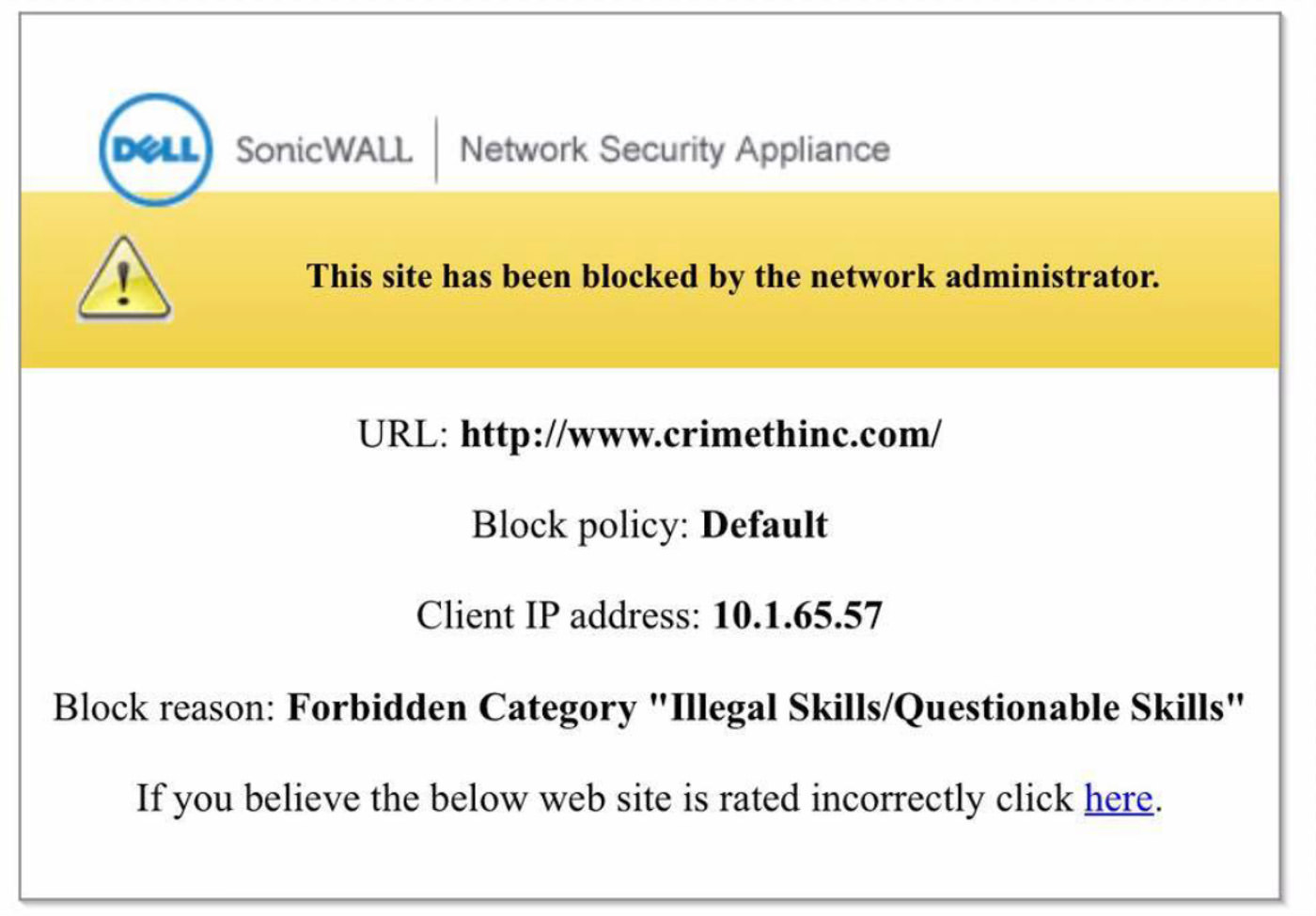
Task: Click the SonicWALL brand text
Action: tap(323, 149)
